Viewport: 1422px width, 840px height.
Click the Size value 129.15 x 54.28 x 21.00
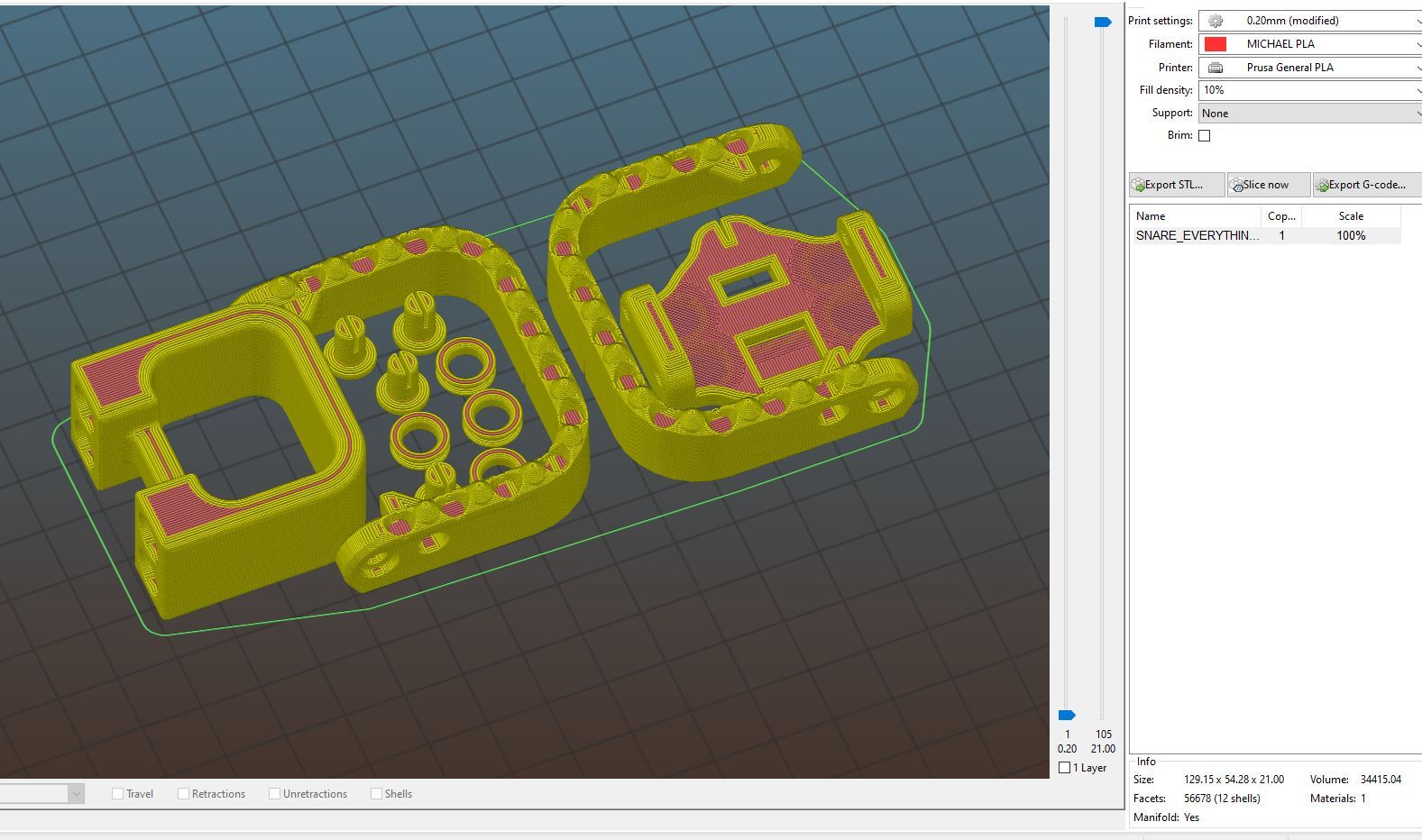point(1234,780)
